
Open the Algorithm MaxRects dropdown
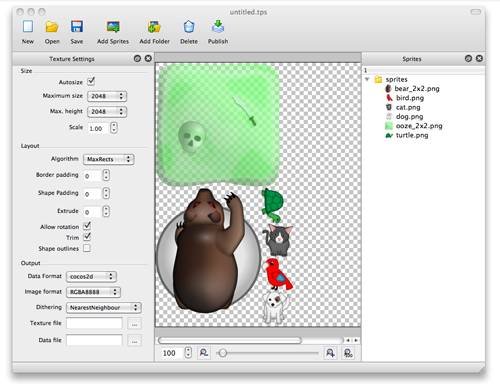[109, 159]
